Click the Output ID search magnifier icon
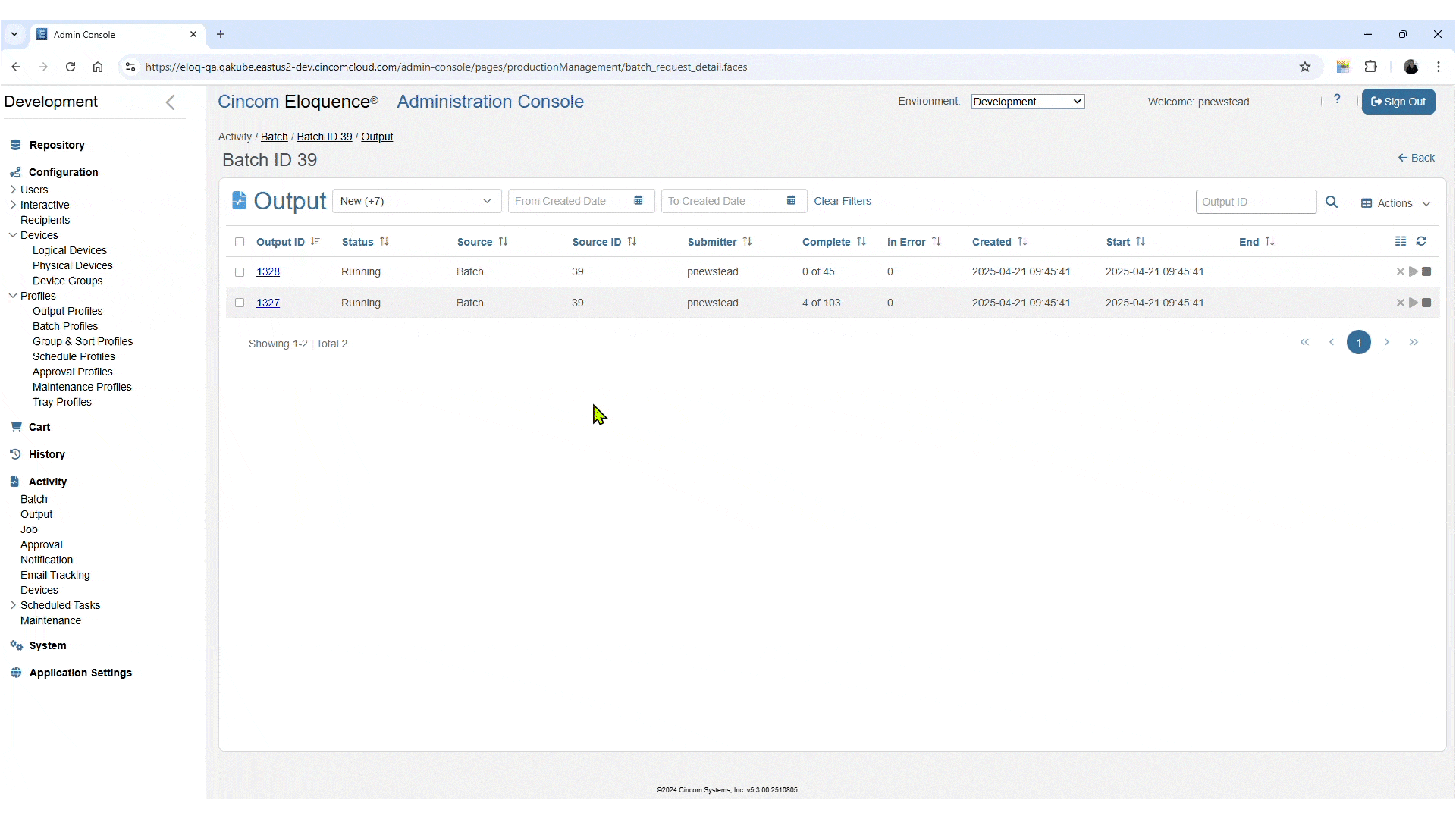The width and height of the screenshot is (1456, 819). click(x=1332, y=202)
